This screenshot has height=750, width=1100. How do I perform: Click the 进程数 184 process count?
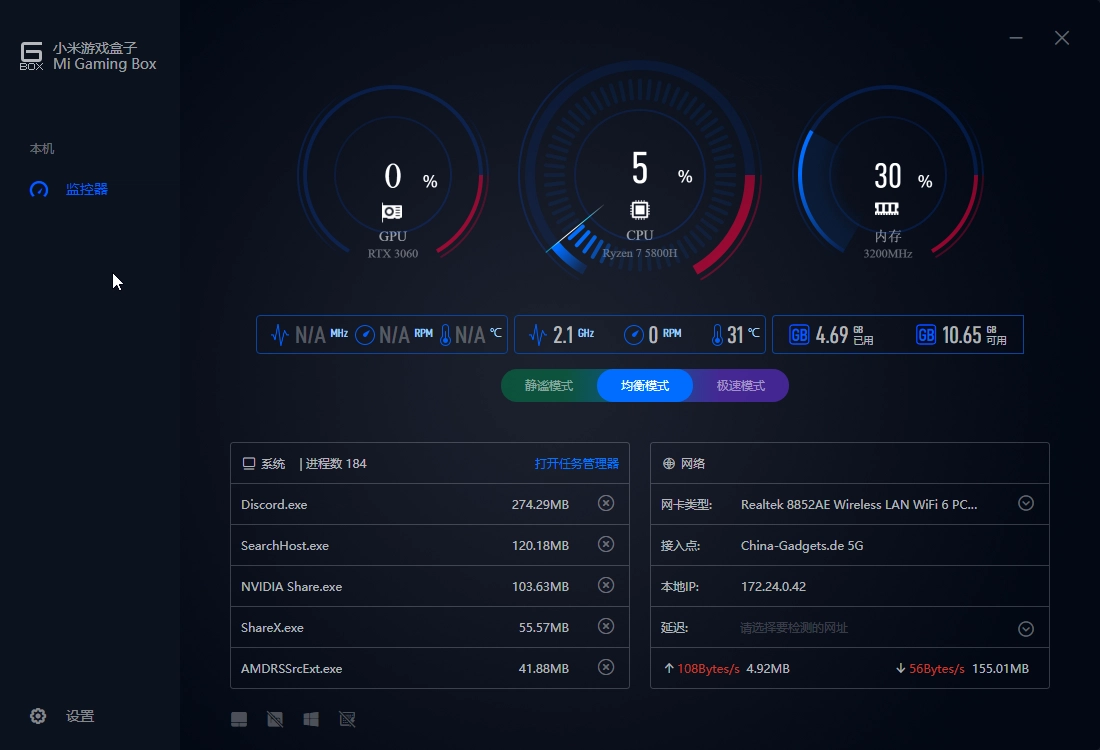coord(336,464)
